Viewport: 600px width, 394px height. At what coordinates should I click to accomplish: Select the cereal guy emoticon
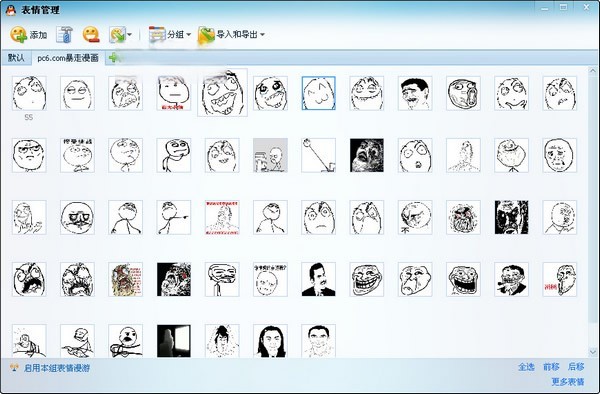coord(126,341)
